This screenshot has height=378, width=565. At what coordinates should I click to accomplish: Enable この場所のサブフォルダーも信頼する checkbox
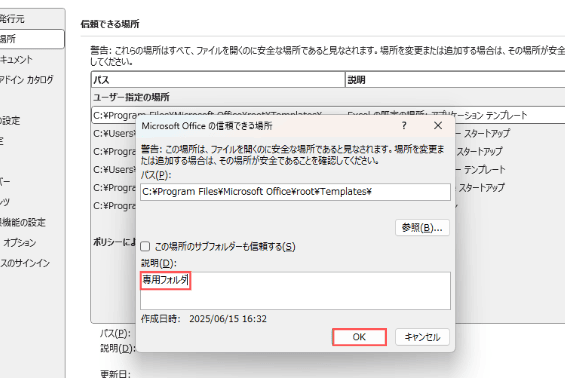click(145, 246)
